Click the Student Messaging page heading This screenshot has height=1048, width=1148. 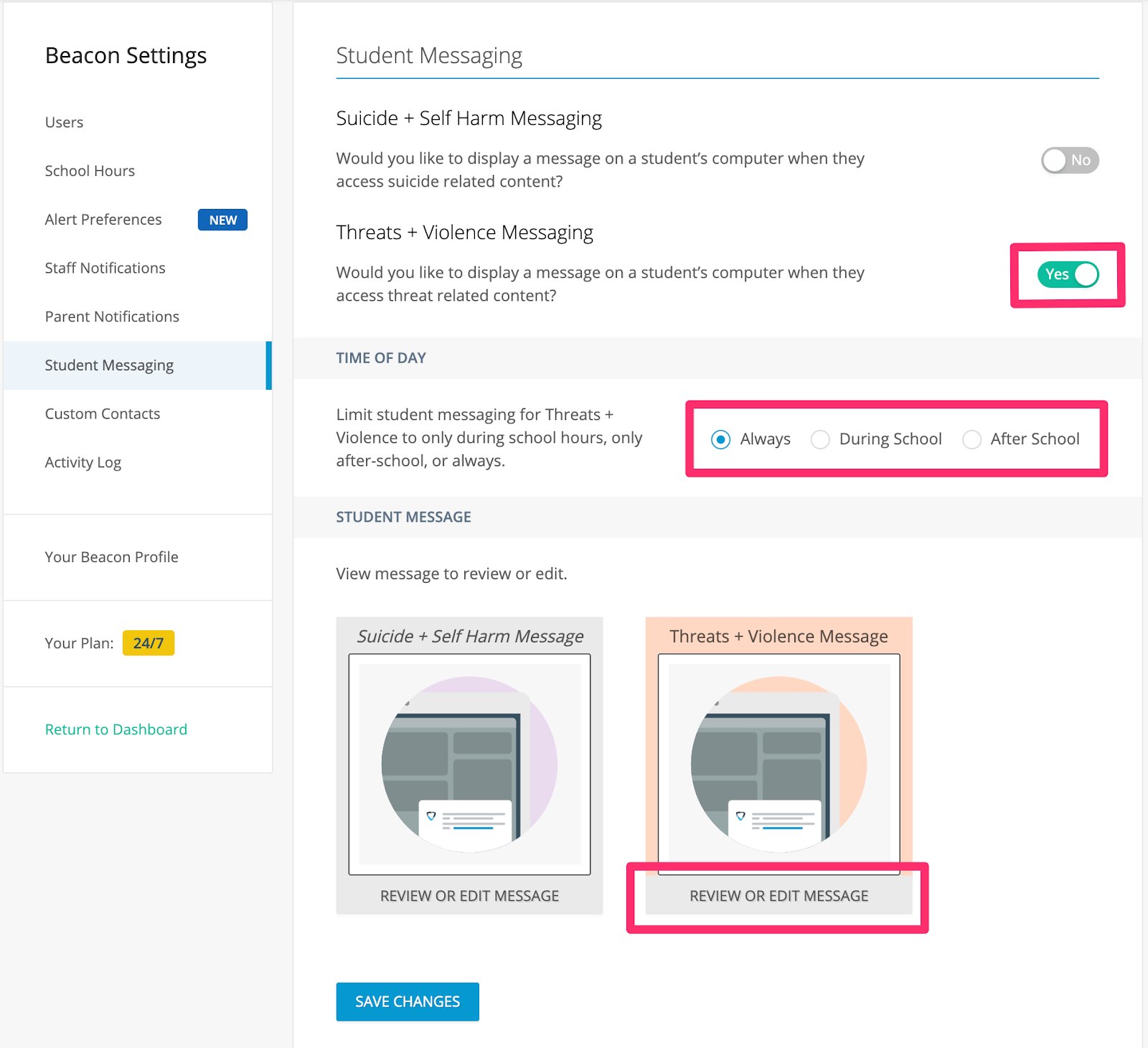pos(429,56)
